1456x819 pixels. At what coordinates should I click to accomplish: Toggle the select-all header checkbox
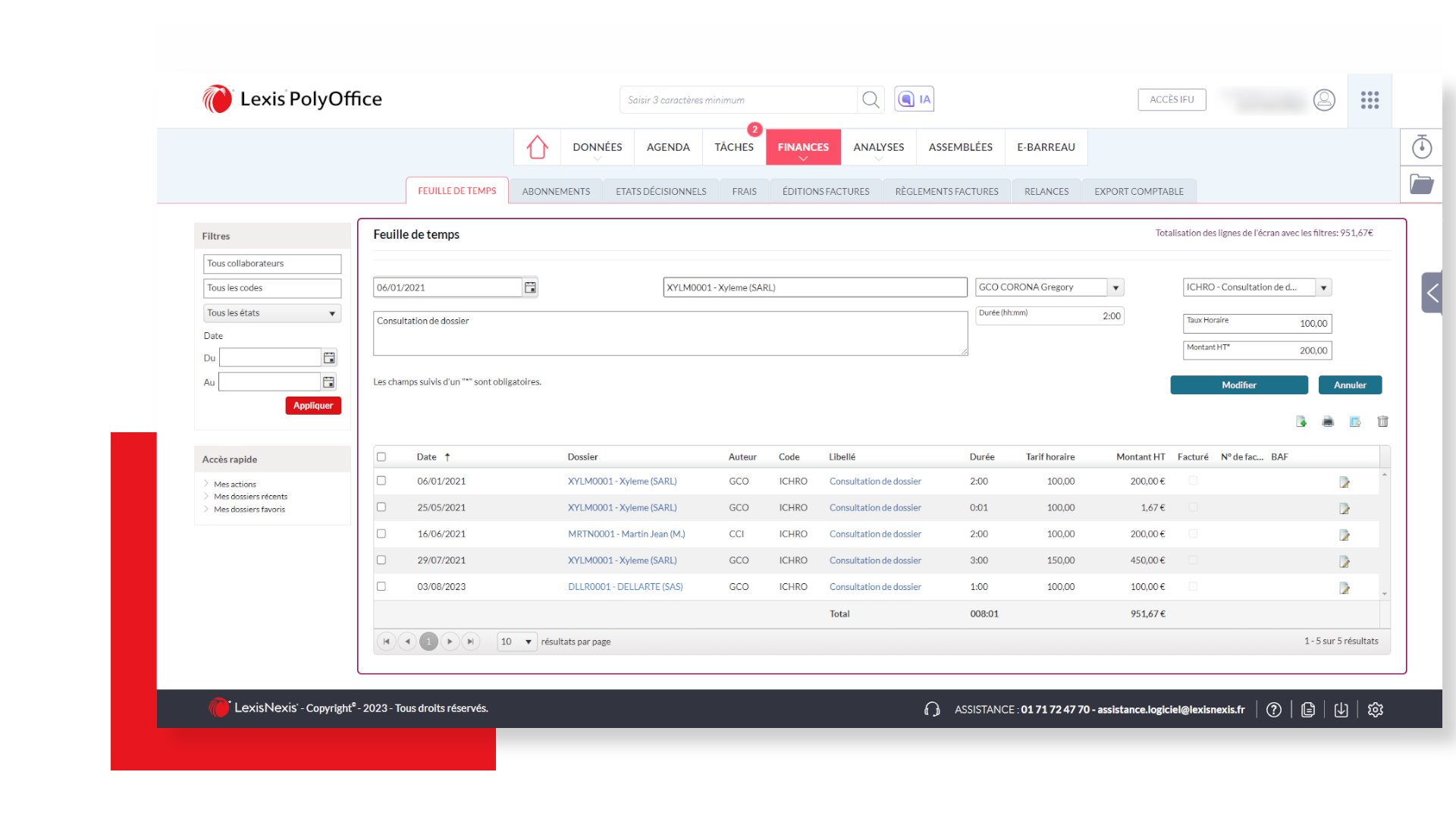pyautogui.click(x=381, y=457)
